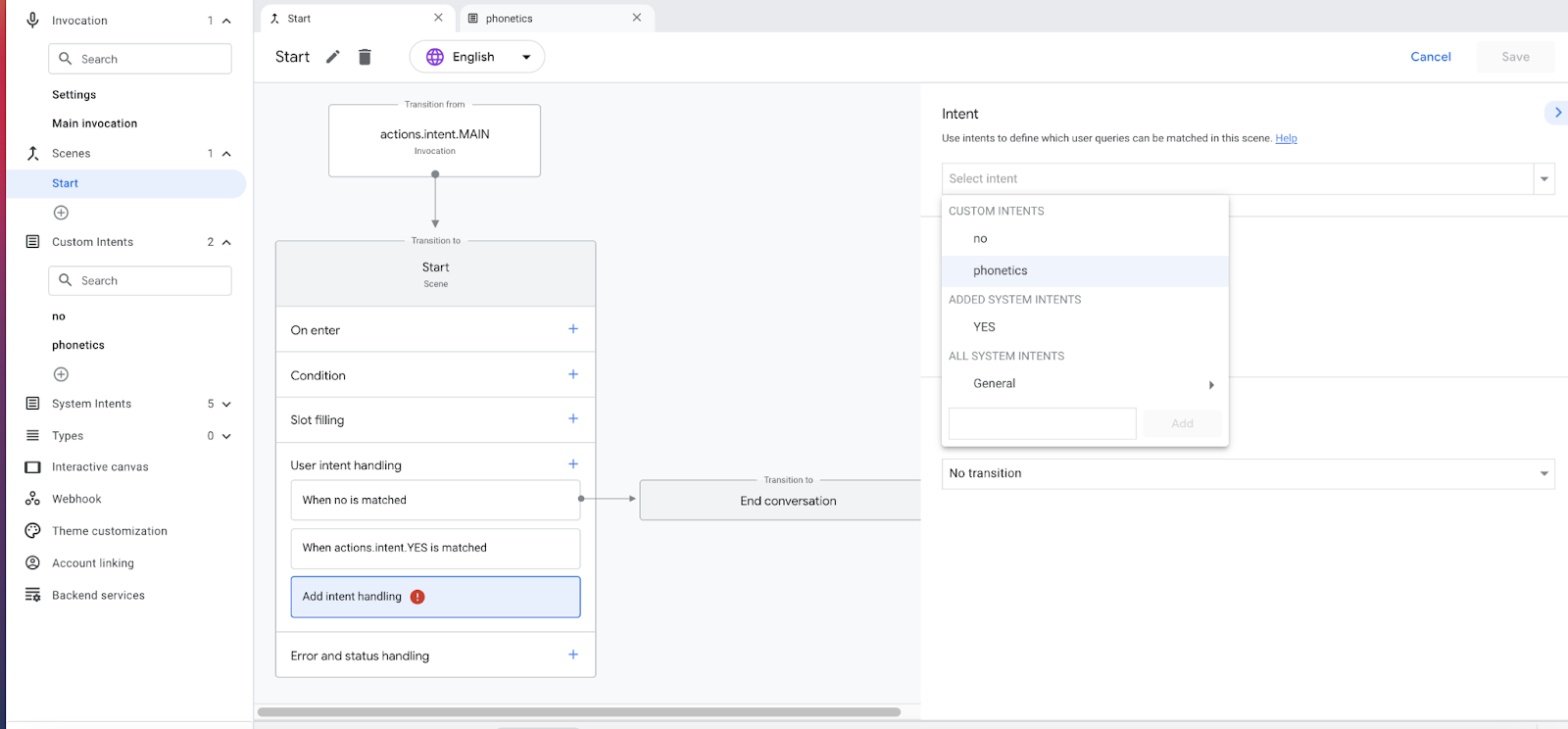Click the new intent name input field
The image size is (1568, 729).
(1042, 423)
